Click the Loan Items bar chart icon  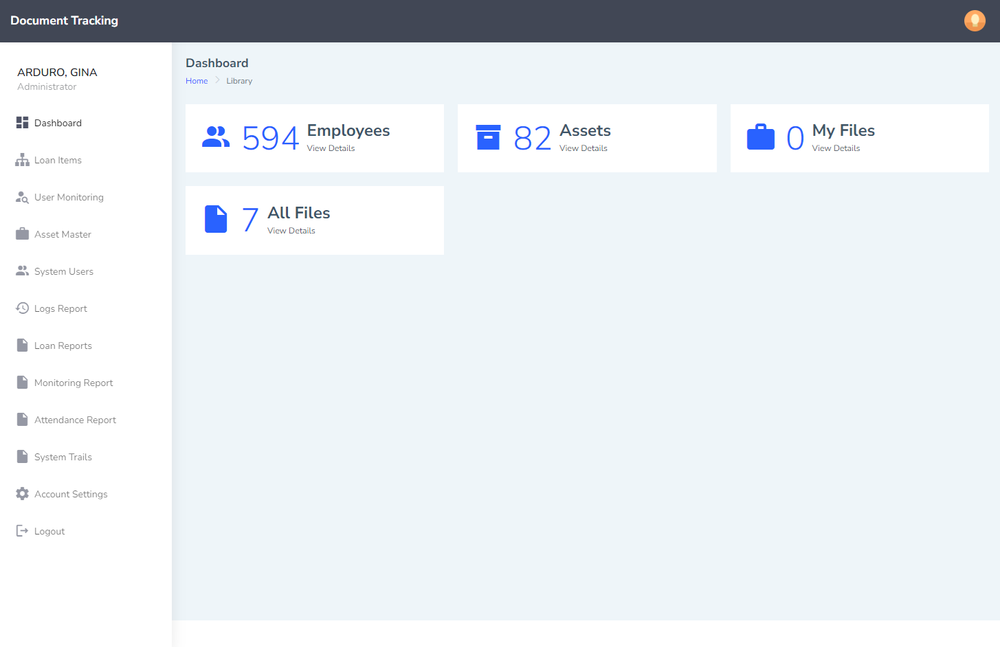(x=22, y=159)
